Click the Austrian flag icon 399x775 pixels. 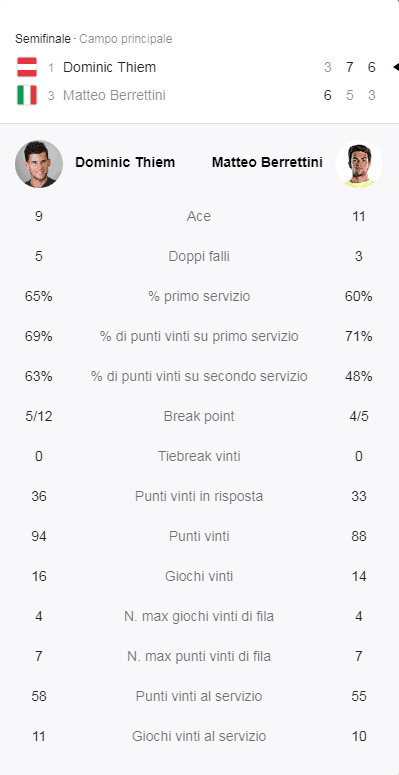27,67
